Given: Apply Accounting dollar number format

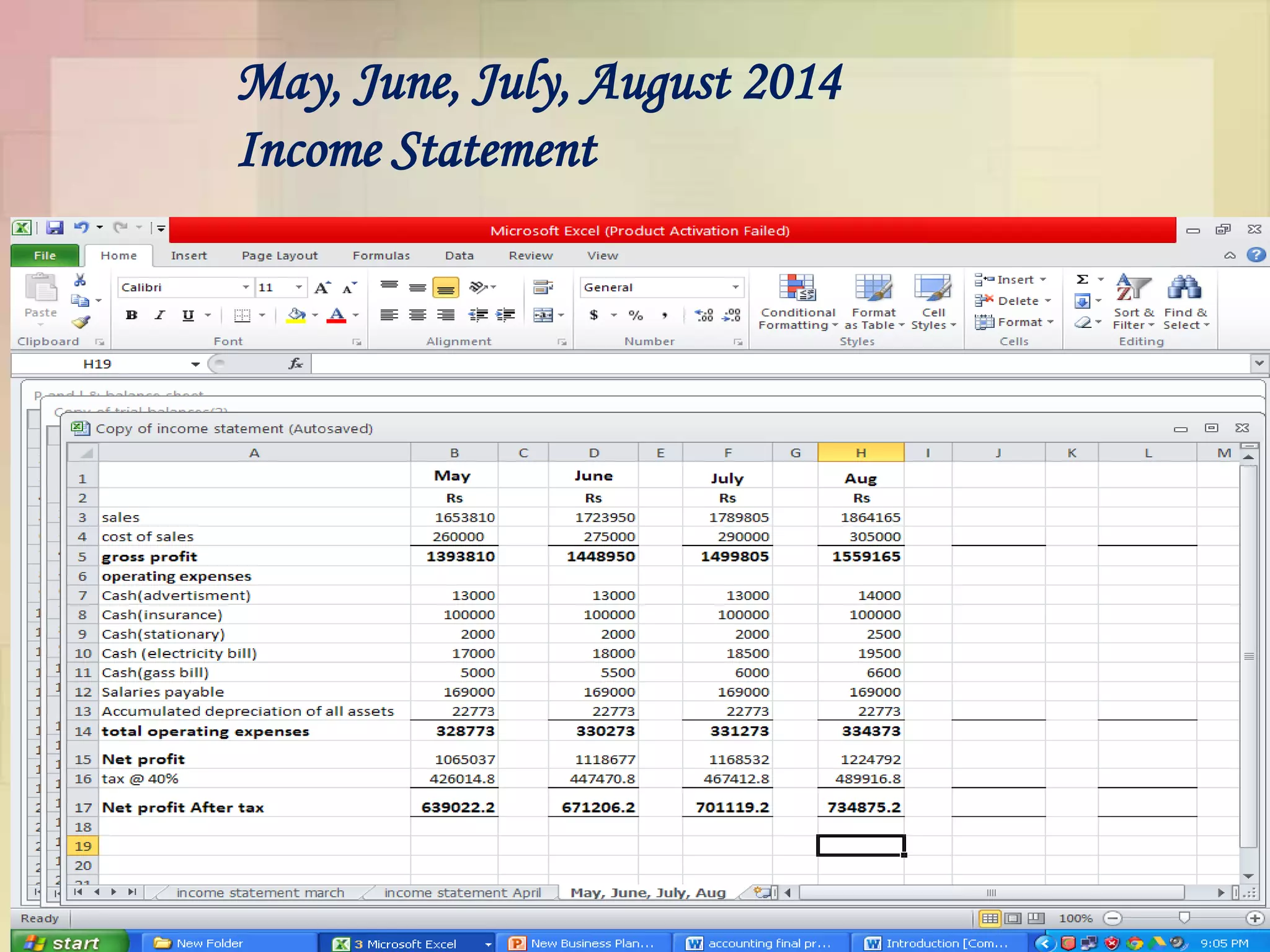Looking at the screenshot, I should click(x=594, y=315).
